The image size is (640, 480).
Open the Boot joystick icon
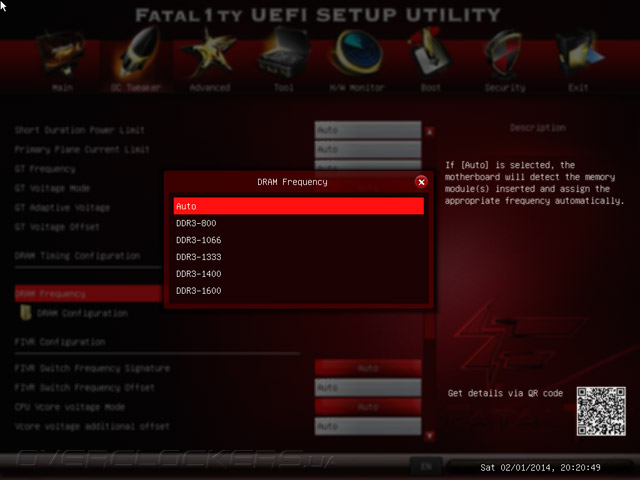430,53
